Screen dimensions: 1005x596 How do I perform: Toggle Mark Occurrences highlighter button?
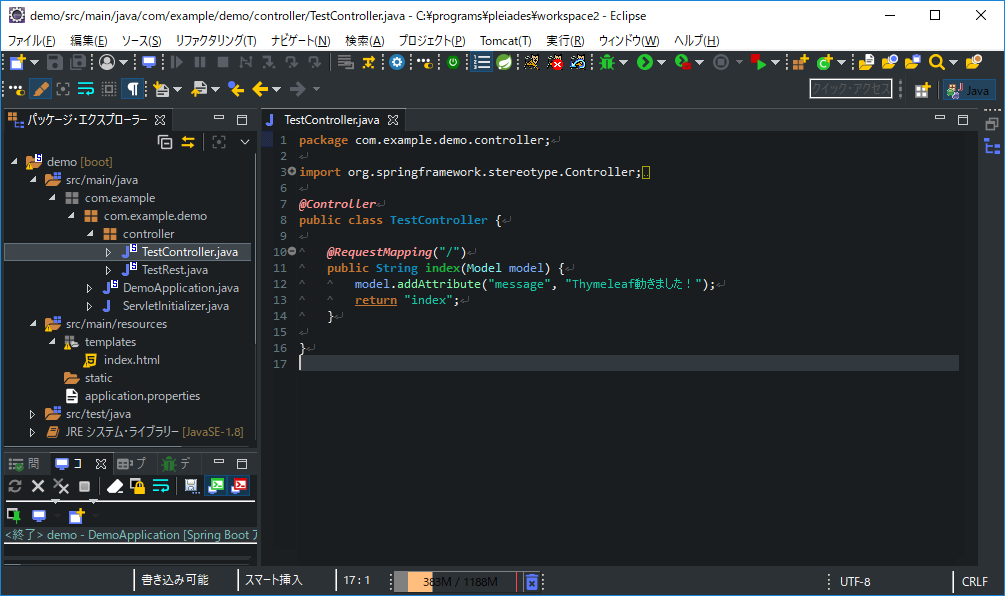pyautogui.click(x=40, y=89)
